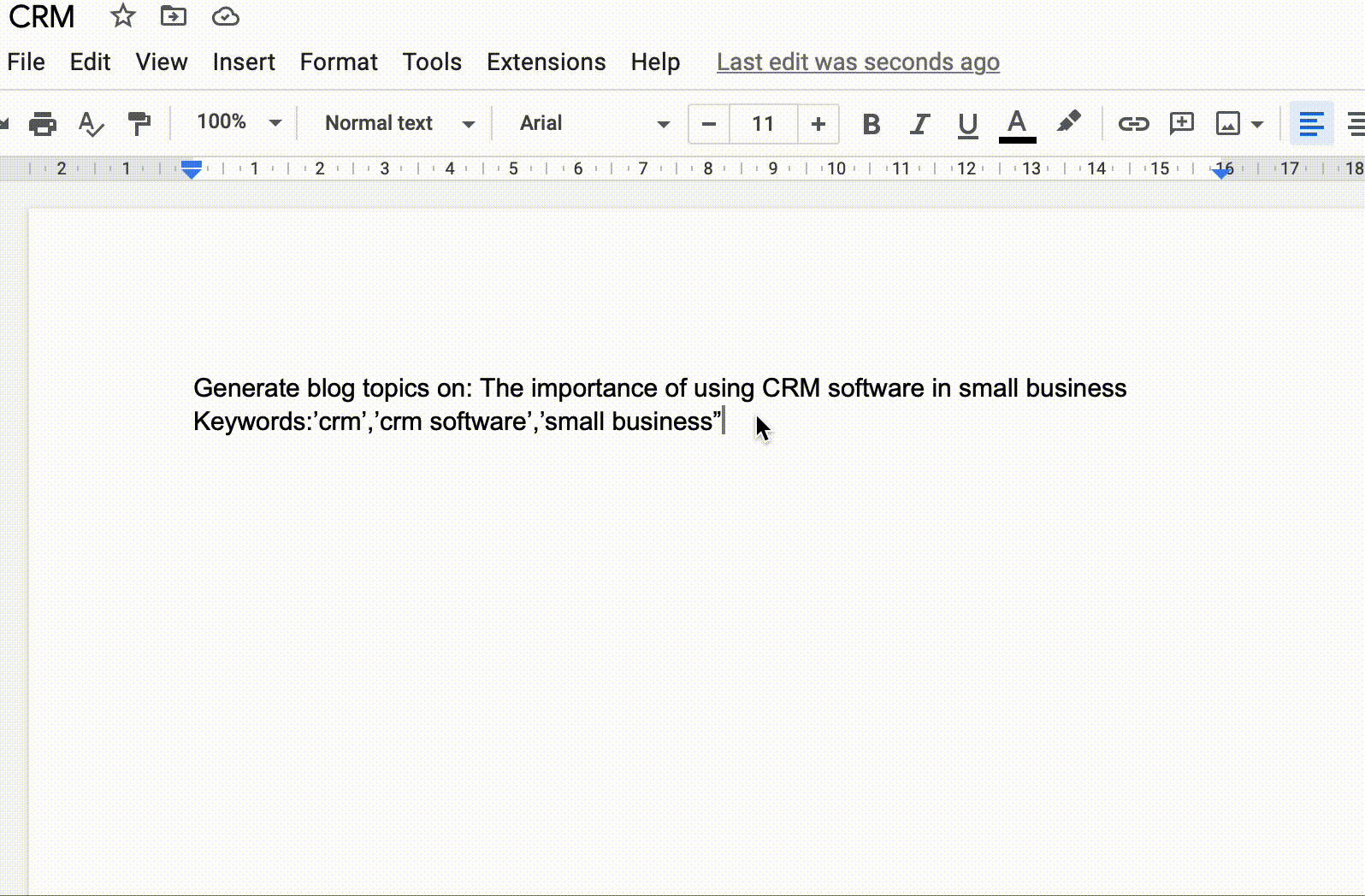The width and height of the screenshot is (1365, 896).
Task: Click the insert link icon
Action: (x=1133, y=124)
